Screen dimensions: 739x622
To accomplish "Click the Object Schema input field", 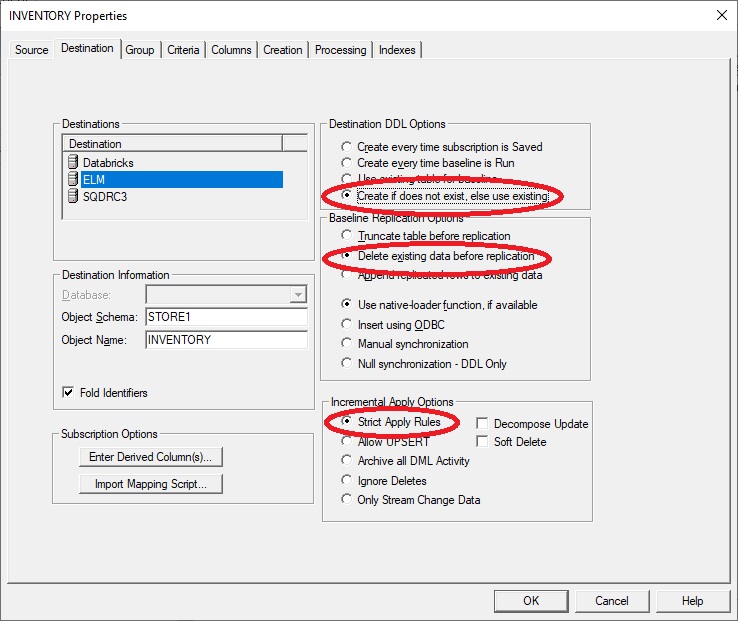I will 226,317.
